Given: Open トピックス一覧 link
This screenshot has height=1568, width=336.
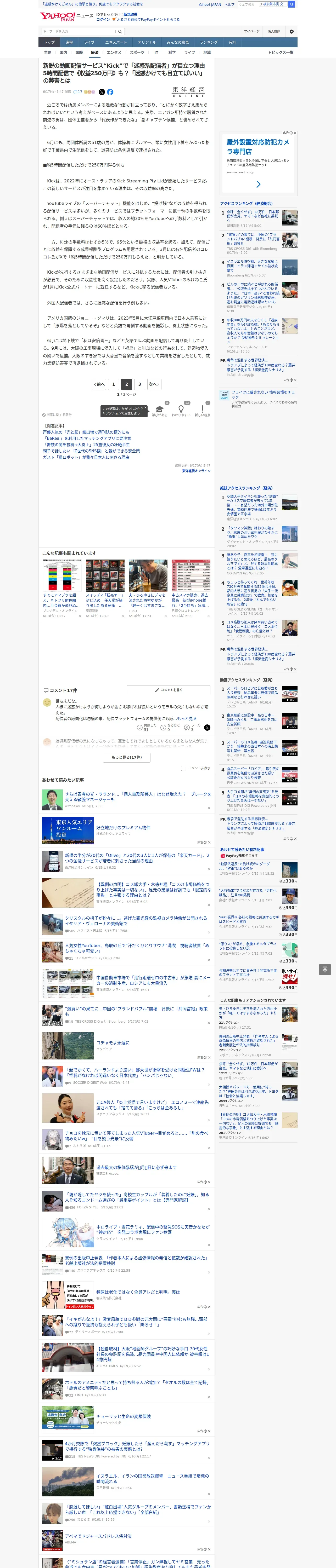Looking at the screenshot, I should point(281,52).
